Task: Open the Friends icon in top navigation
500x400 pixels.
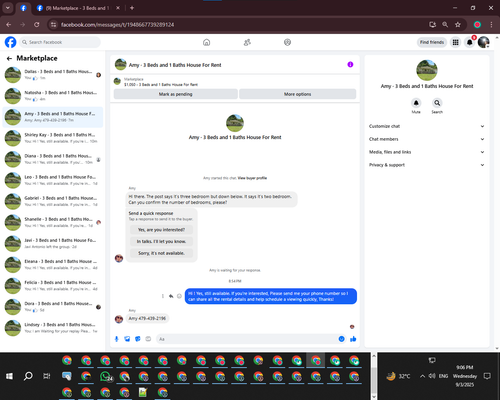Action: point(247,42)
